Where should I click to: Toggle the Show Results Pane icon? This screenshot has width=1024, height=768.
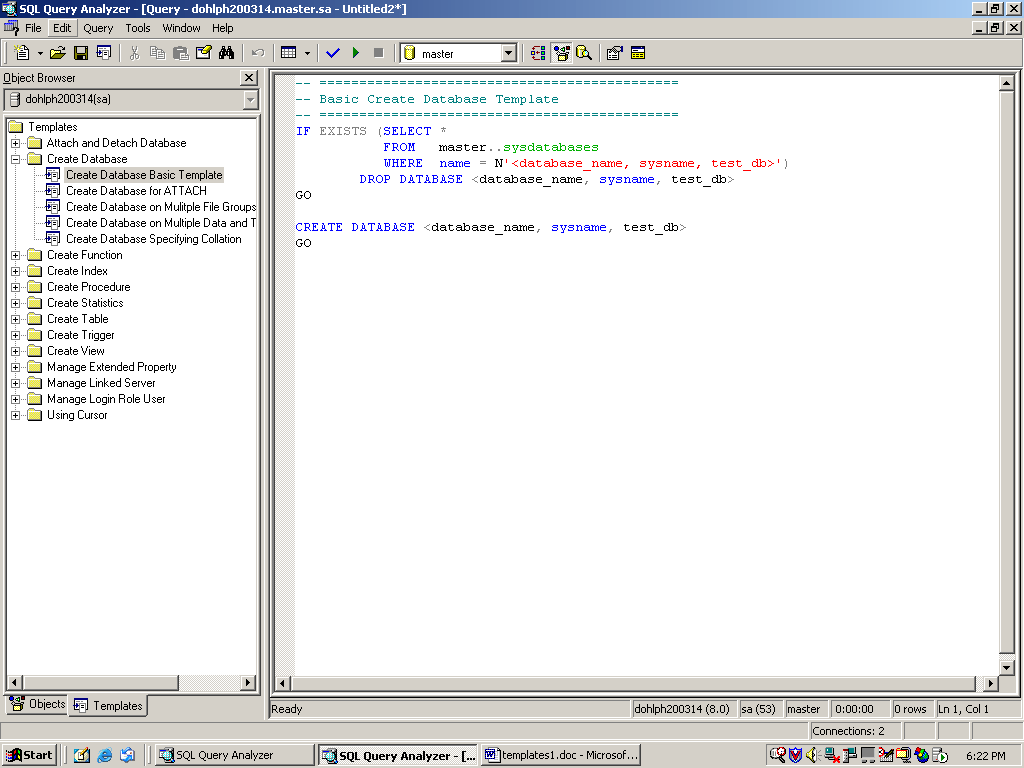point(638,54)
